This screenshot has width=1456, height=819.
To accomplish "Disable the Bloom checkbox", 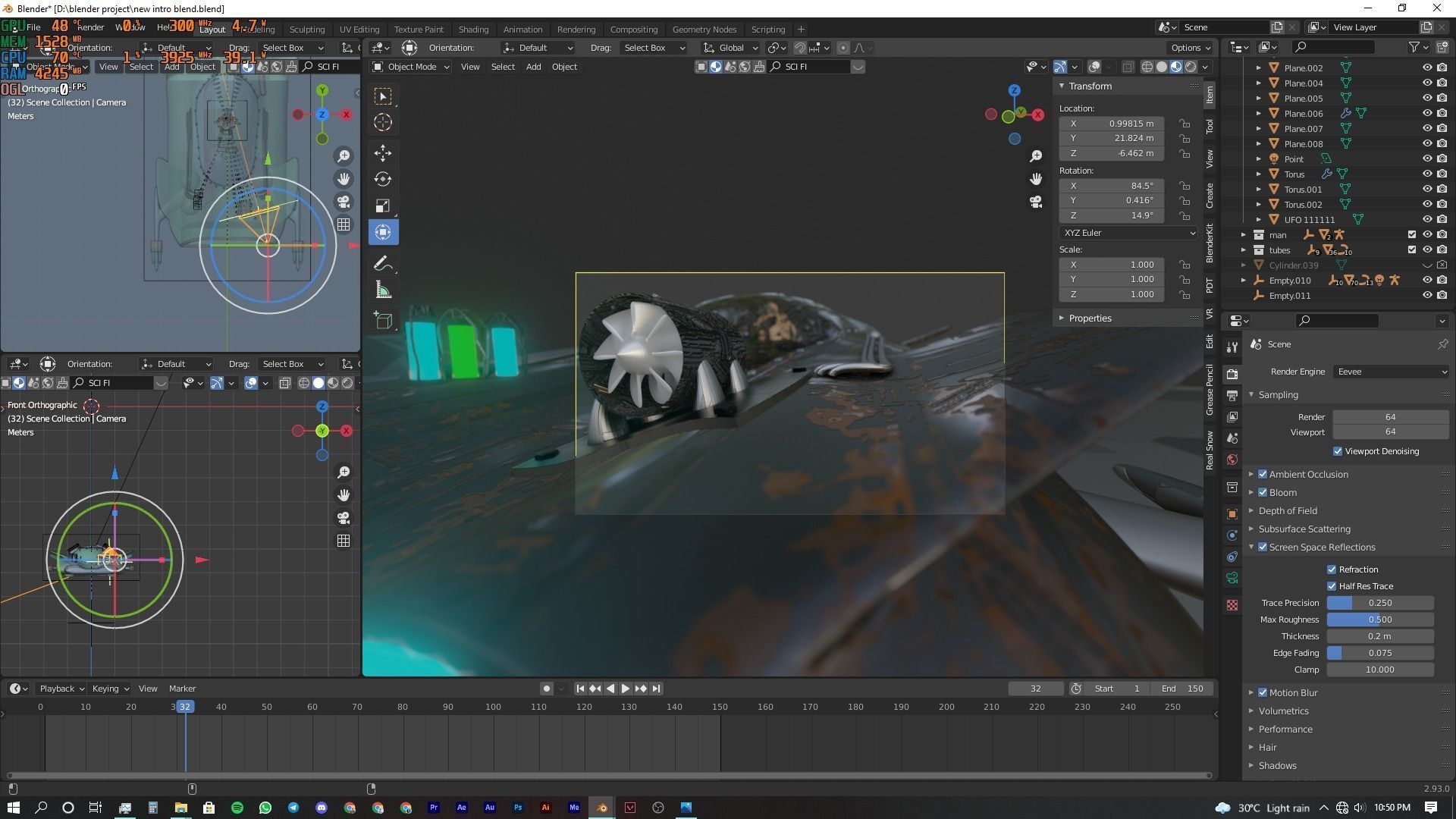I will 1263,493.
